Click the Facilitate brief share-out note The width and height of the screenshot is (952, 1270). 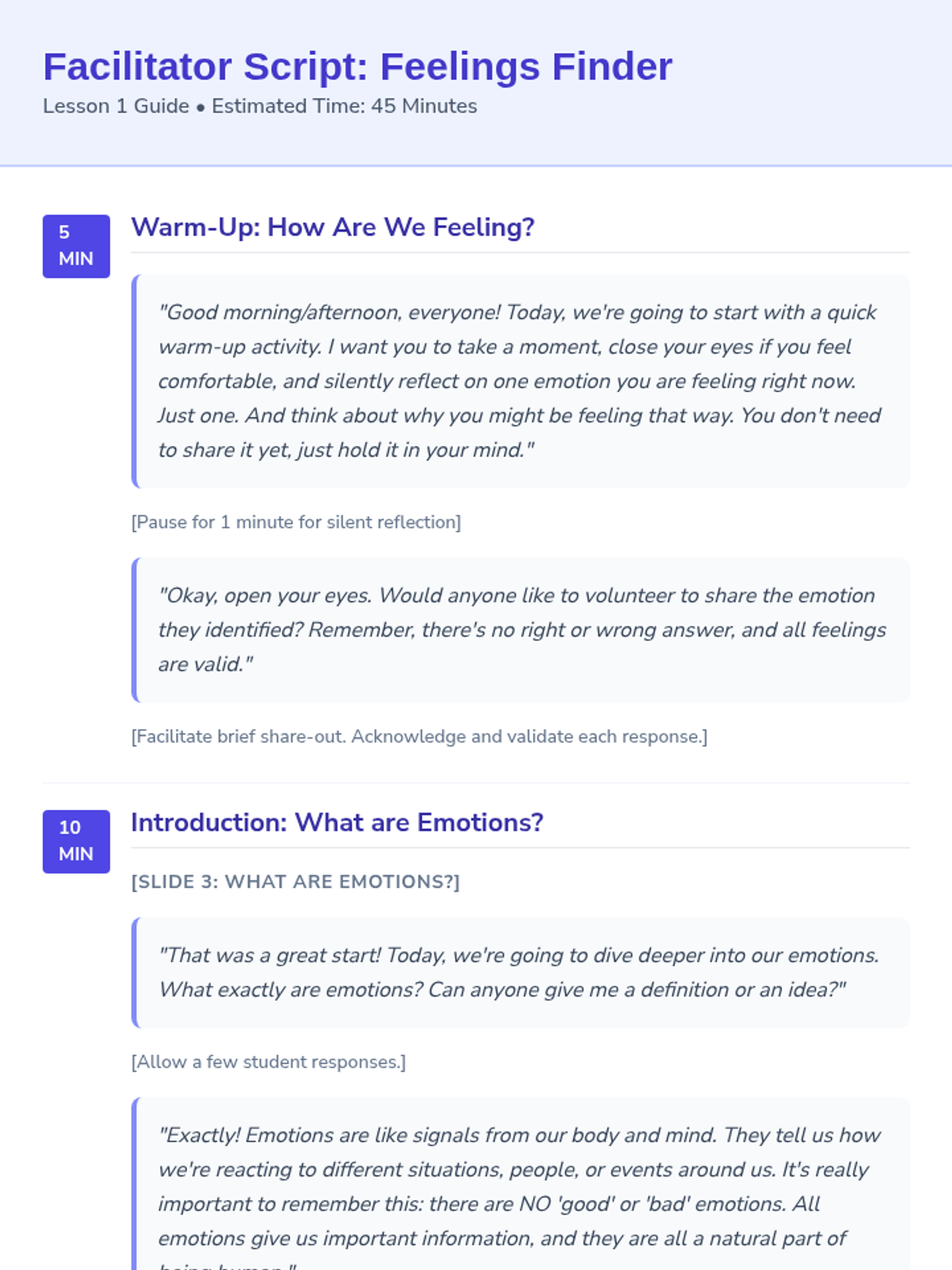[419, 737]
